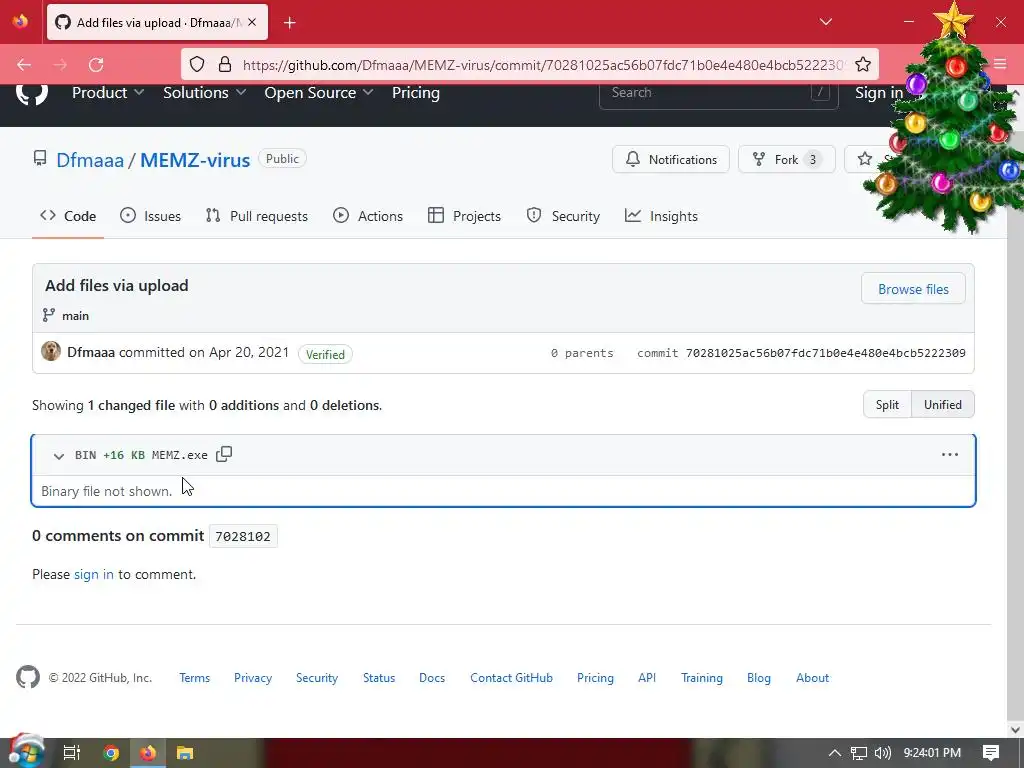The width and height of the screenshot is (1024, 768).
Task: Click the Browse files button
Action: tap(913, 289)
